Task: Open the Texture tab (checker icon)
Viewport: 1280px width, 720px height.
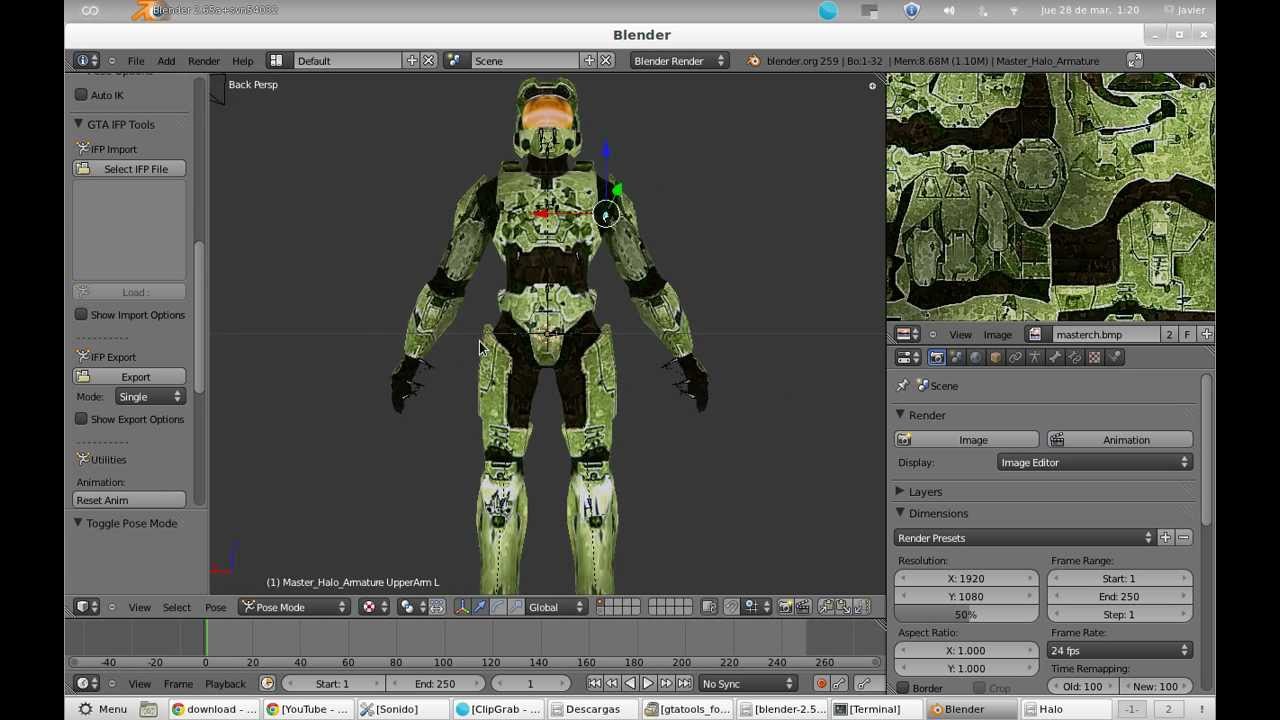Action: (1095, 357)
